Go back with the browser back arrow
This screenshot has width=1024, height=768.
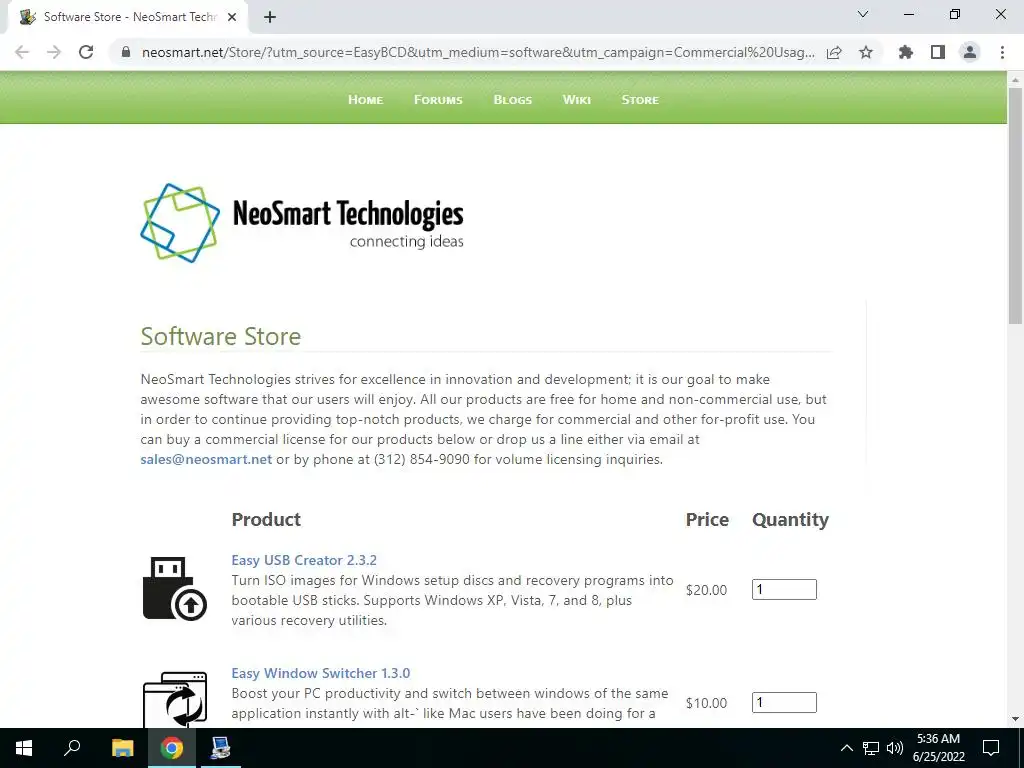pyautogui.click(x=22, y=52)
